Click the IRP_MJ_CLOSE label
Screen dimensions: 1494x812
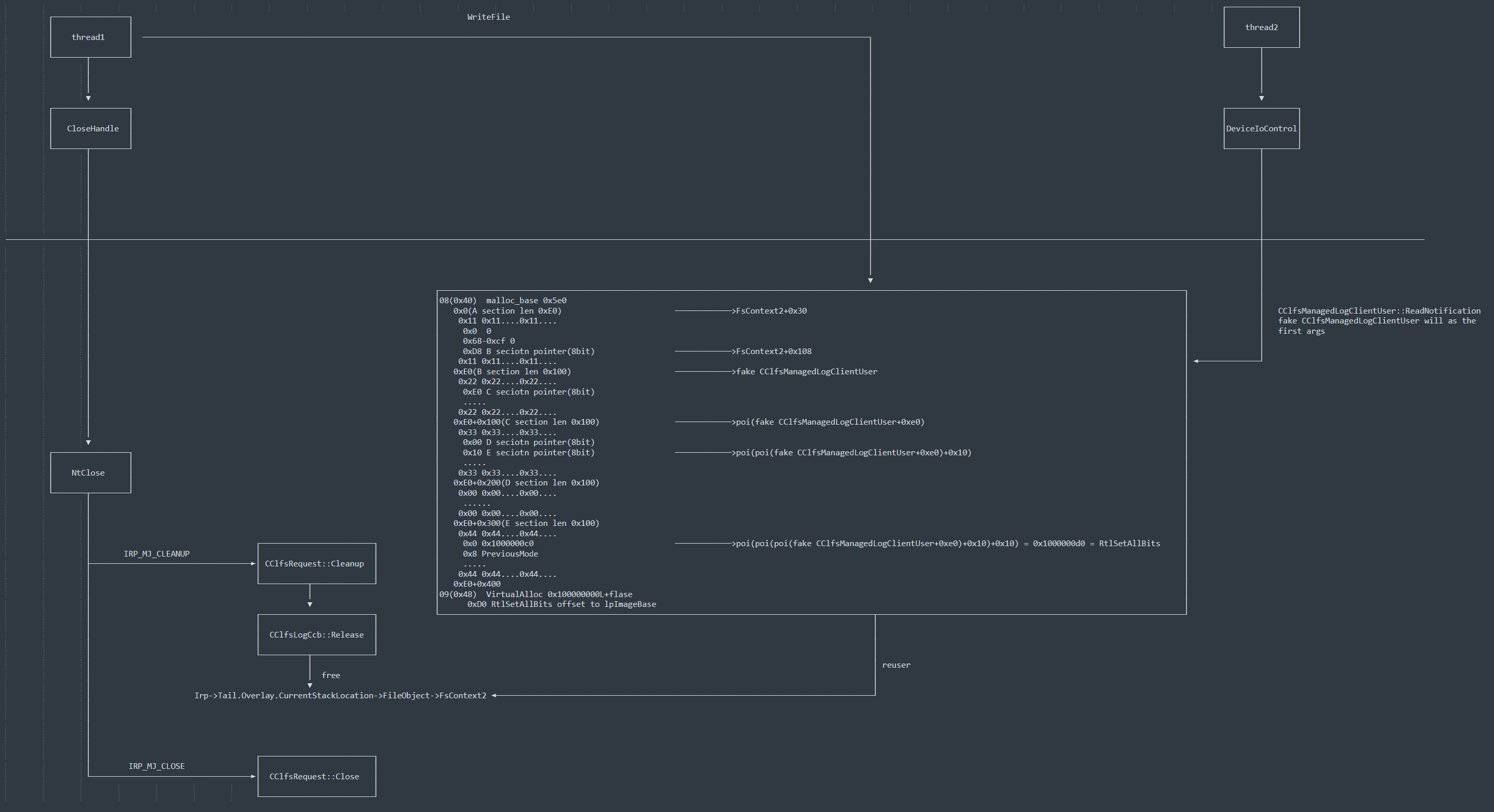coord(156,766)
